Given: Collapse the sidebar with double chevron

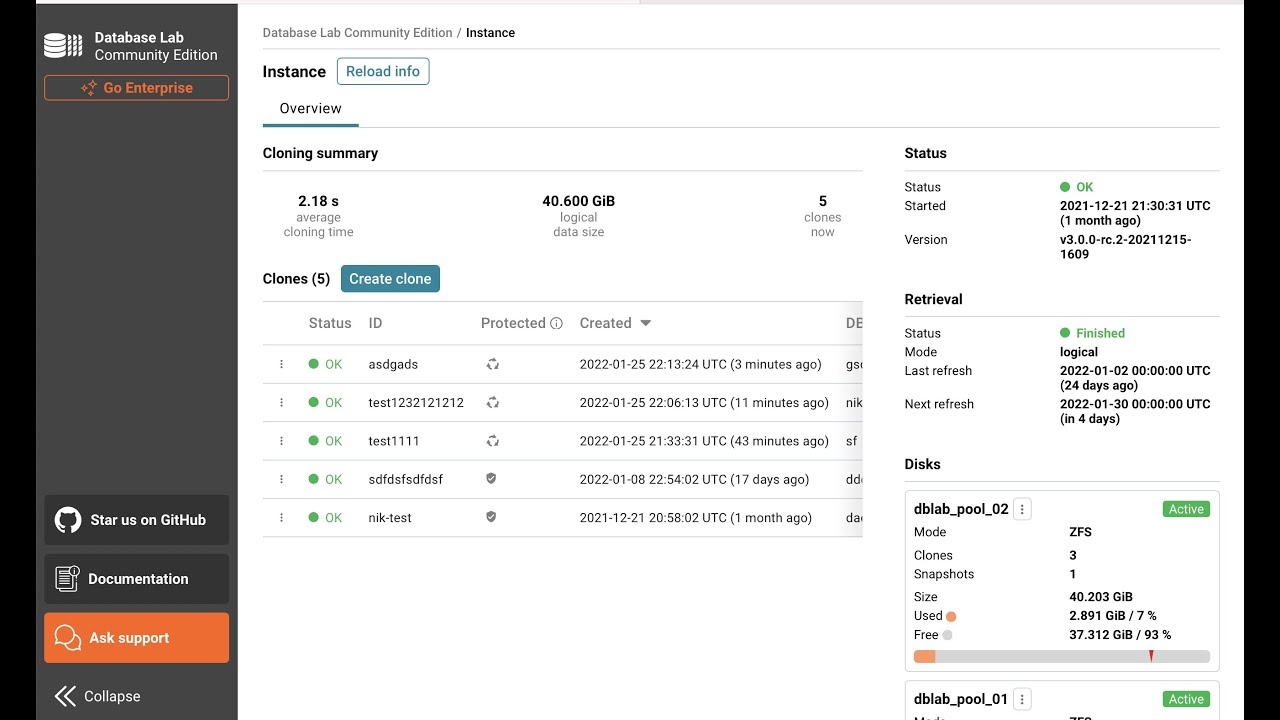Looking at the screenshot, I should tap(66, 696).
